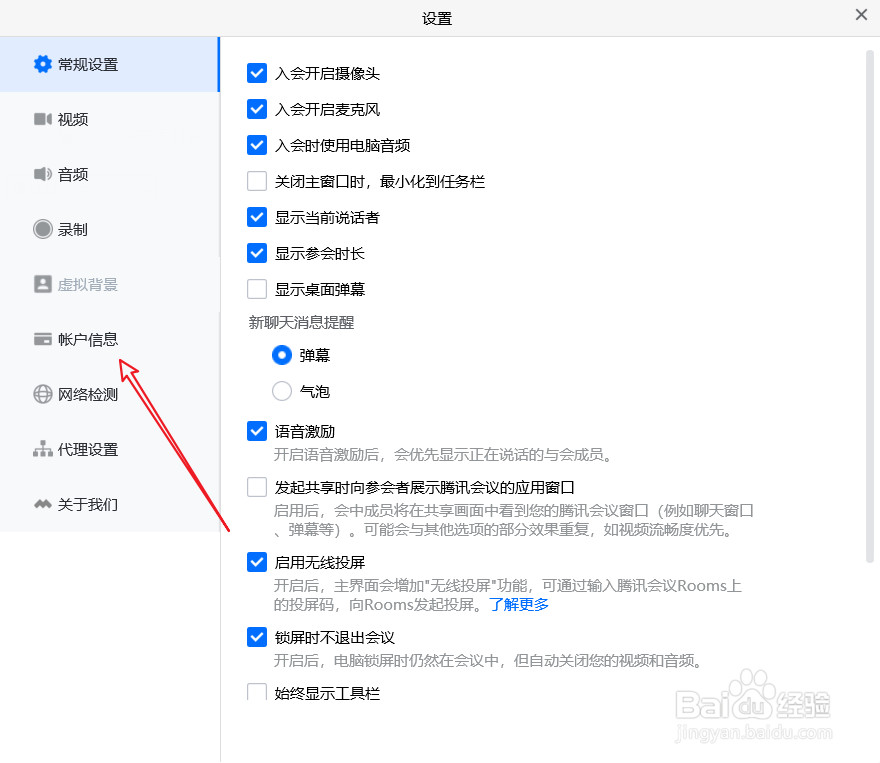
Task: Click the 设置 window title
Action: [437, 19]
